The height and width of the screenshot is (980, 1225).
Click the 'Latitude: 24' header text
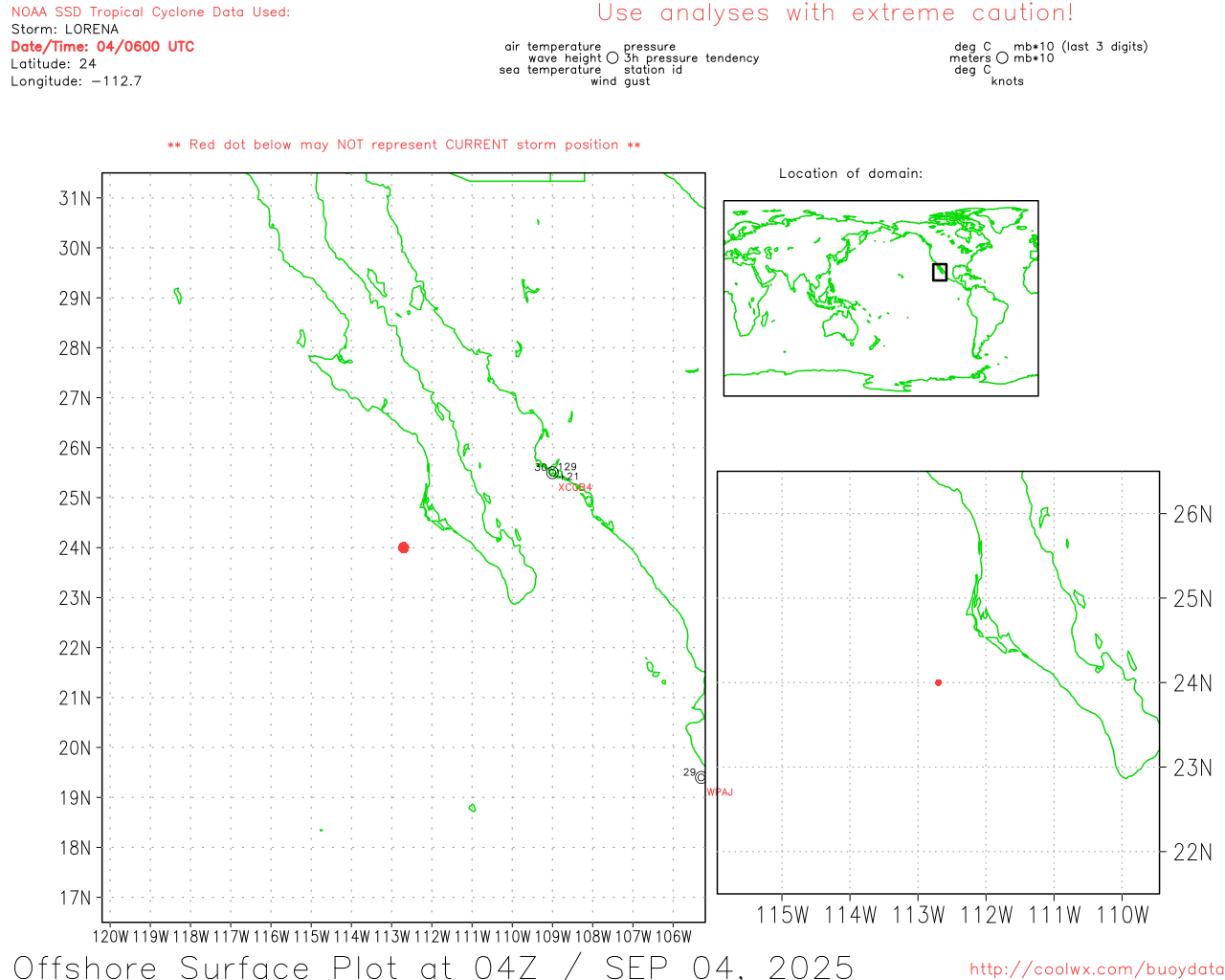[54, 63]
